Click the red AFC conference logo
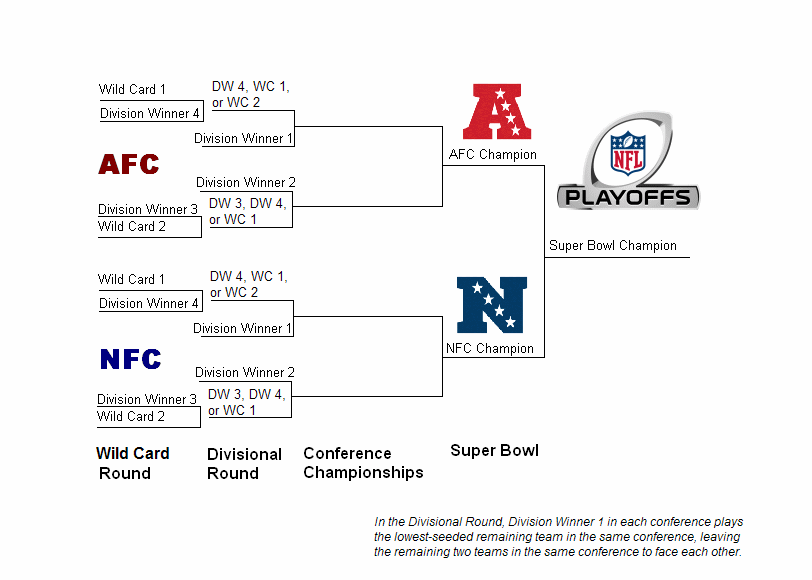The image size is (812, 580). [496, 112]
